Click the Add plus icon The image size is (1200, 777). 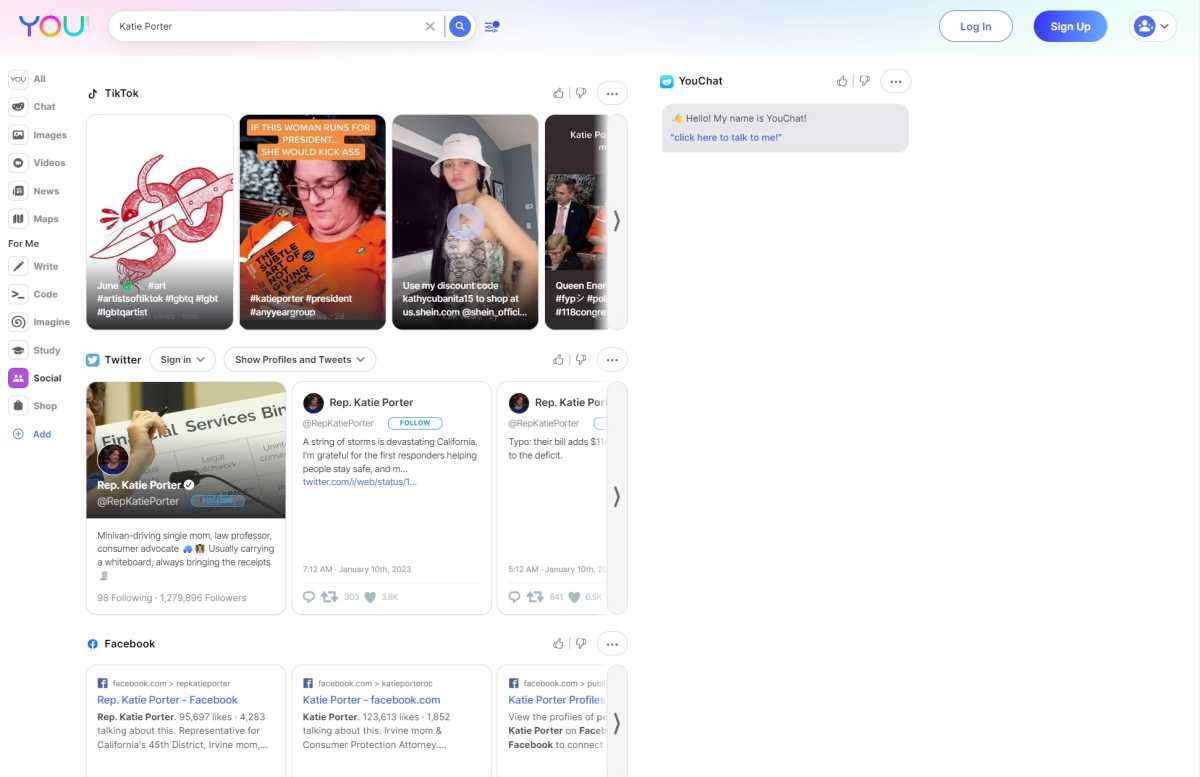pyautogui.click(x=18, y=434)
